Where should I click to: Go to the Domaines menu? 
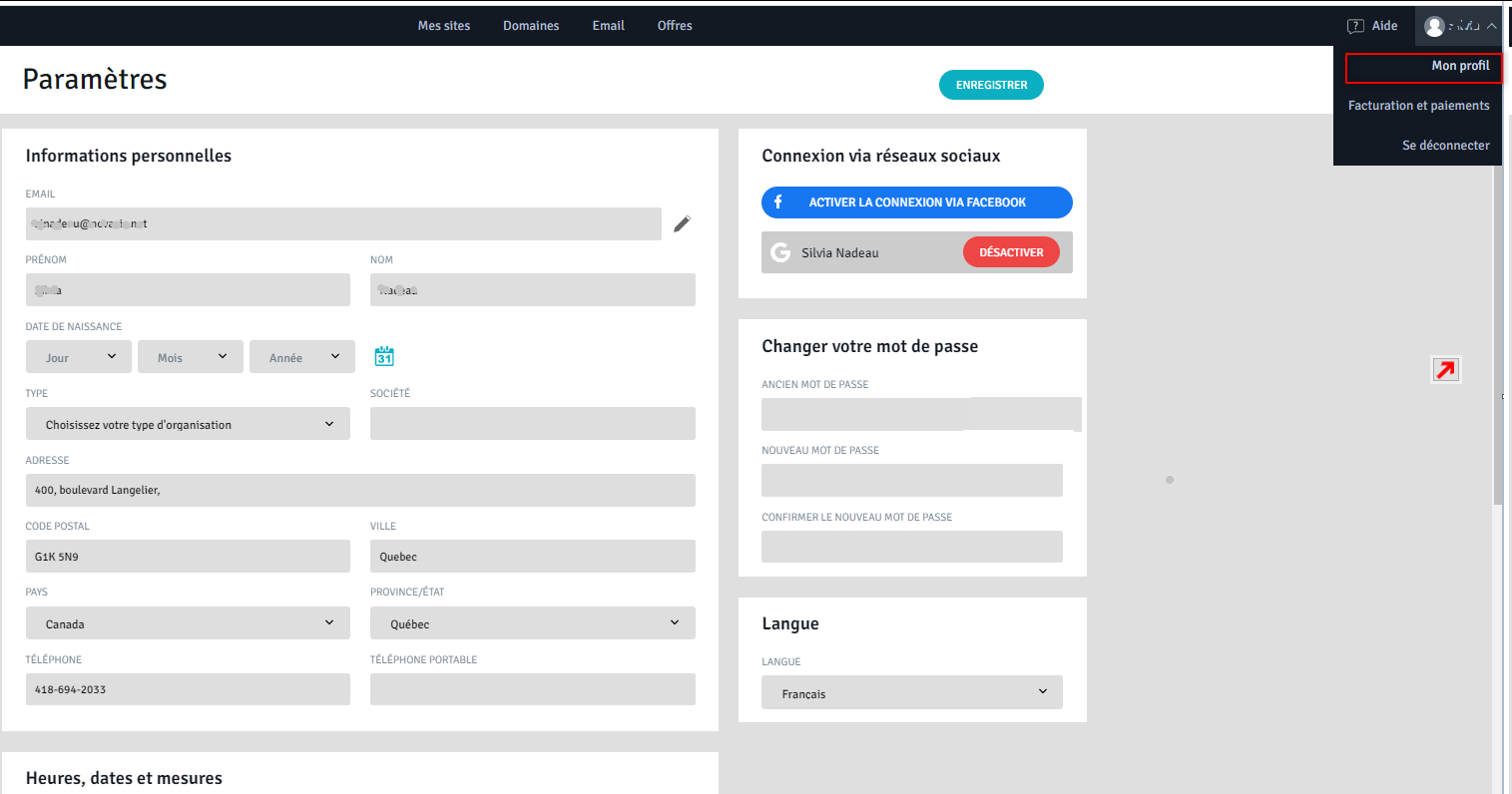tap(531, 26)
